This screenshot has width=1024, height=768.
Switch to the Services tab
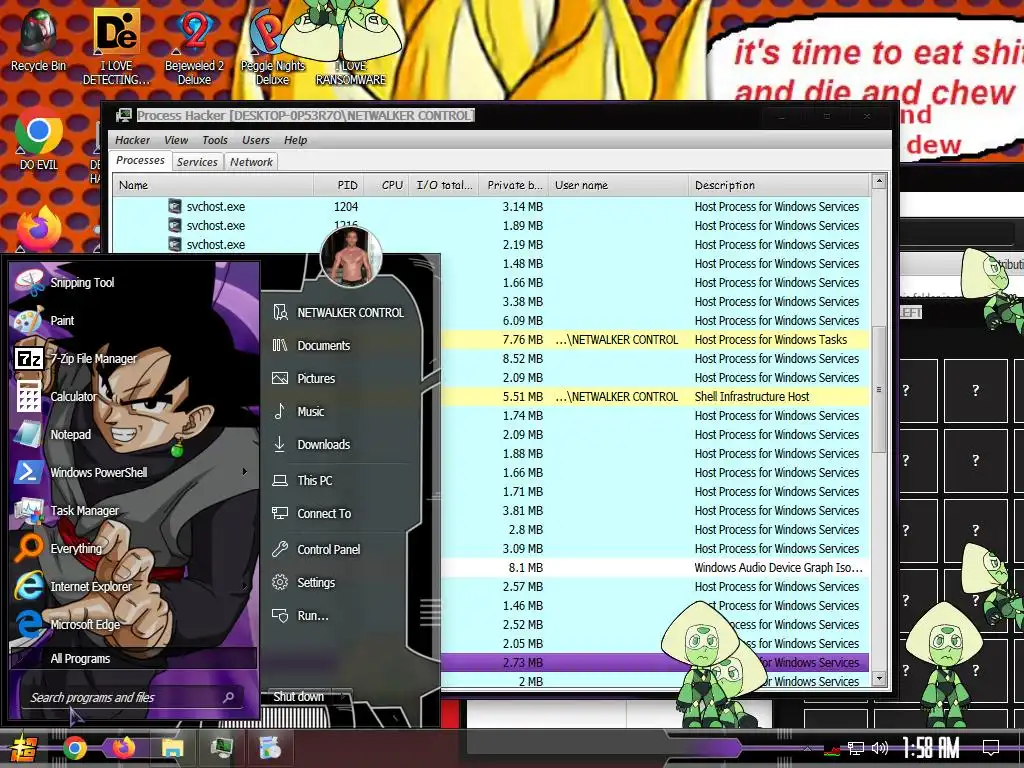[197, 162]
